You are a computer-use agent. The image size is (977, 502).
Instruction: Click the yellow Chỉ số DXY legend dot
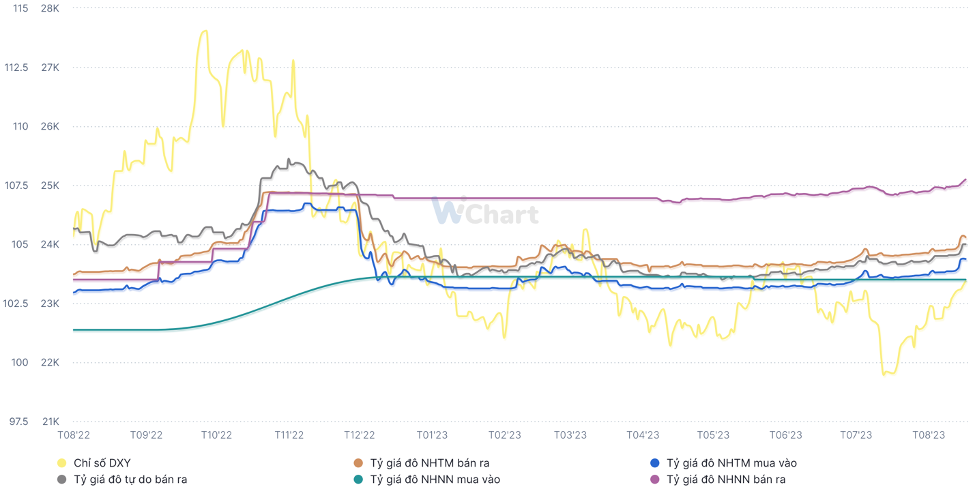[x=62, y=463]
